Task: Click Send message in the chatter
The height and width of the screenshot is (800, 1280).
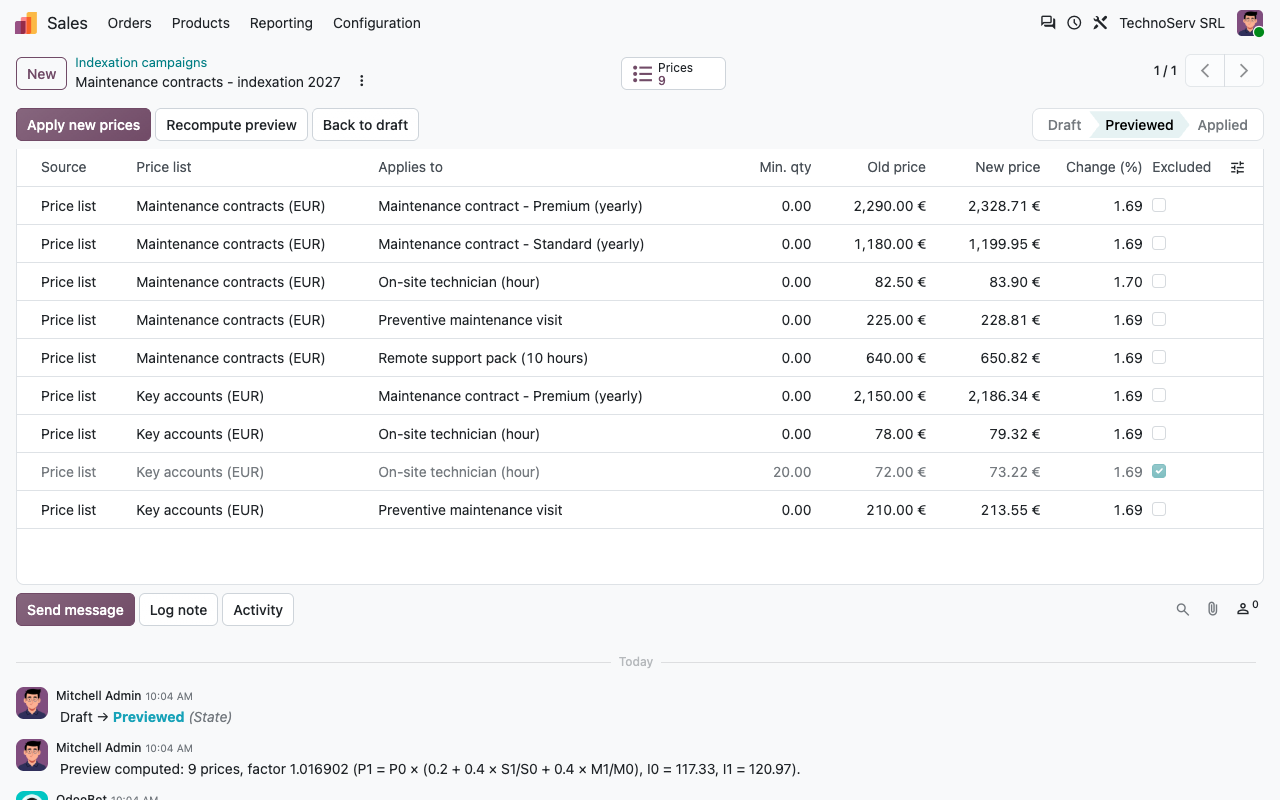Action: point(75,610)
